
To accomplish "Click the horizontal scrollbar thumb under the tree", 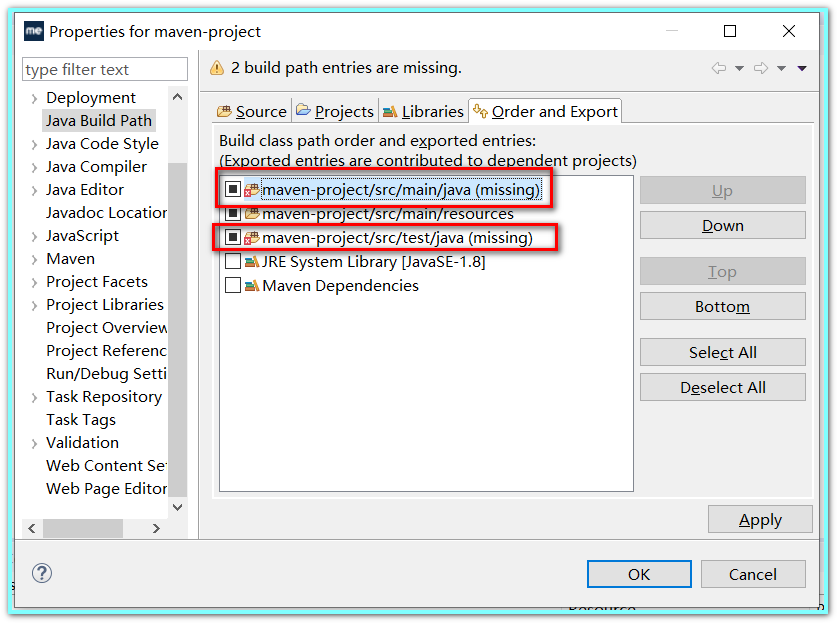I will tap(83, 529).
